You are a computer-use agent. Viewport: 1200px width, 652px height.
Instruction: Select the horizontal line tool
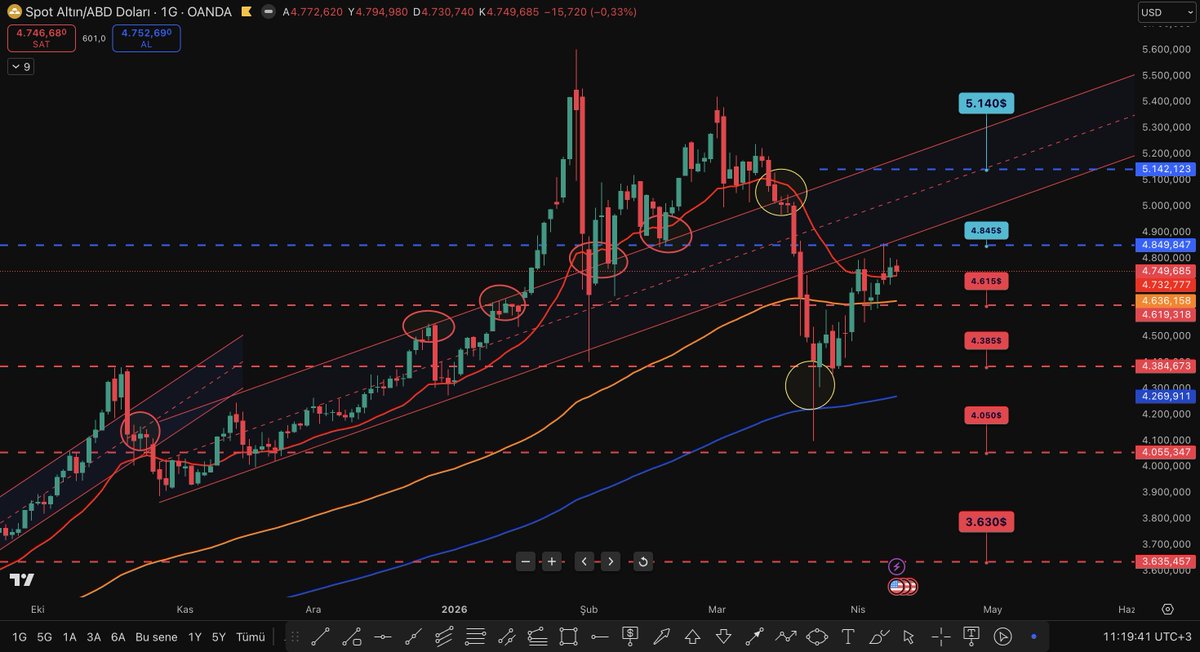pyautogui.click(x=383, y=636)
